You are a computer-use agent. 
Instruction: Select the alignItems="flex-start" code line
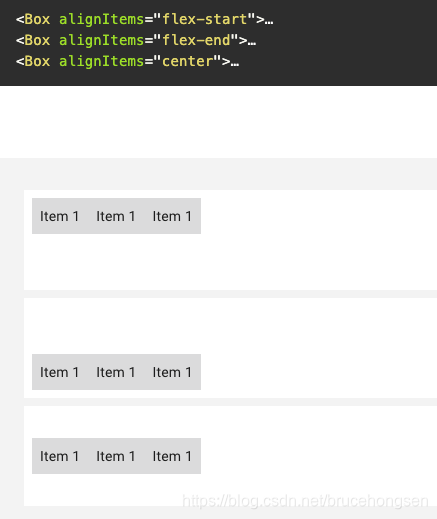click(144, 19)
